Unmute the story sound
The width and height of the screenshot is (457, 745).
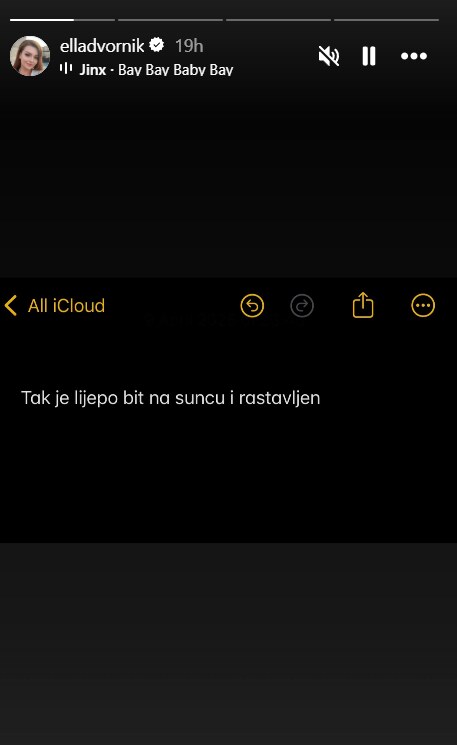click(x=329, y=56)
